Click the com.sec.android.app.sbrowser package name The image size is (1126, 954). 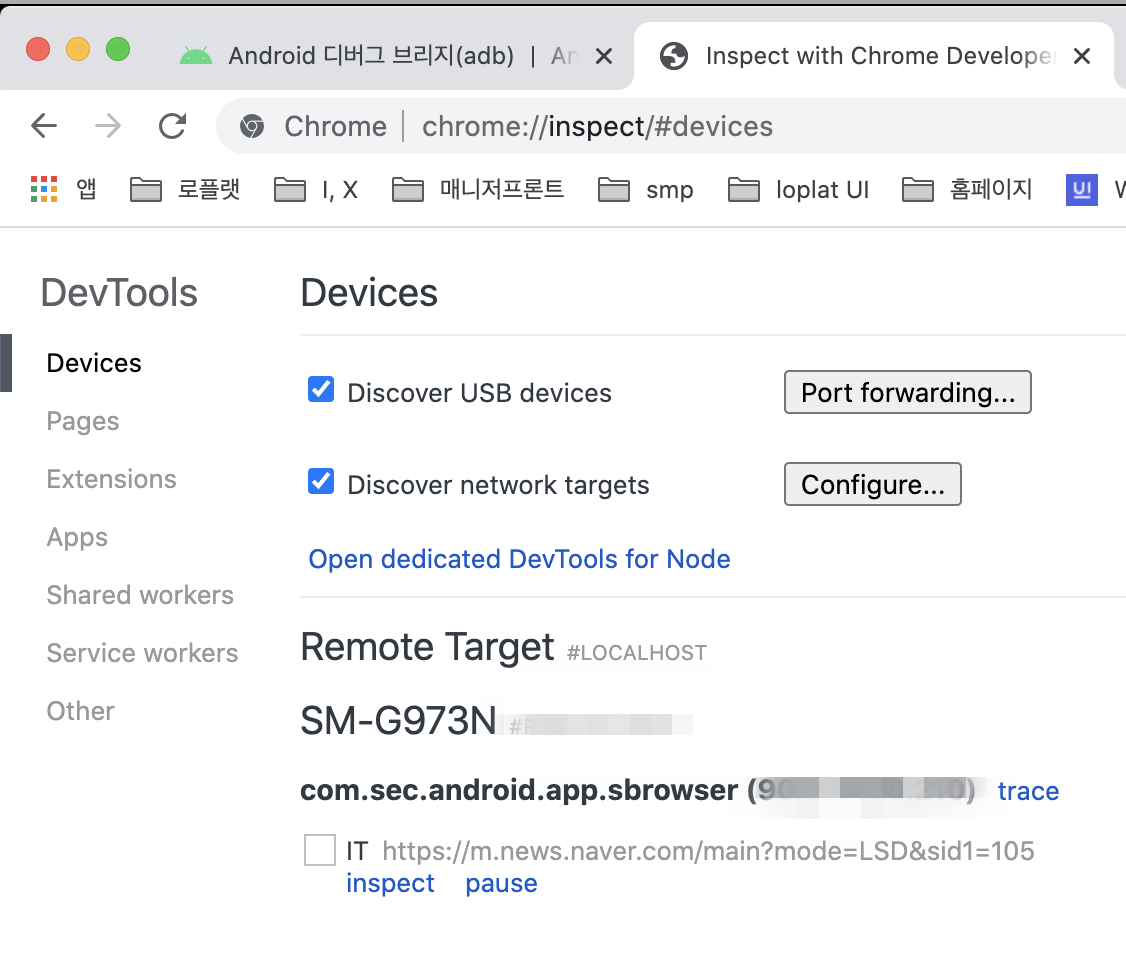pos(518,790)
